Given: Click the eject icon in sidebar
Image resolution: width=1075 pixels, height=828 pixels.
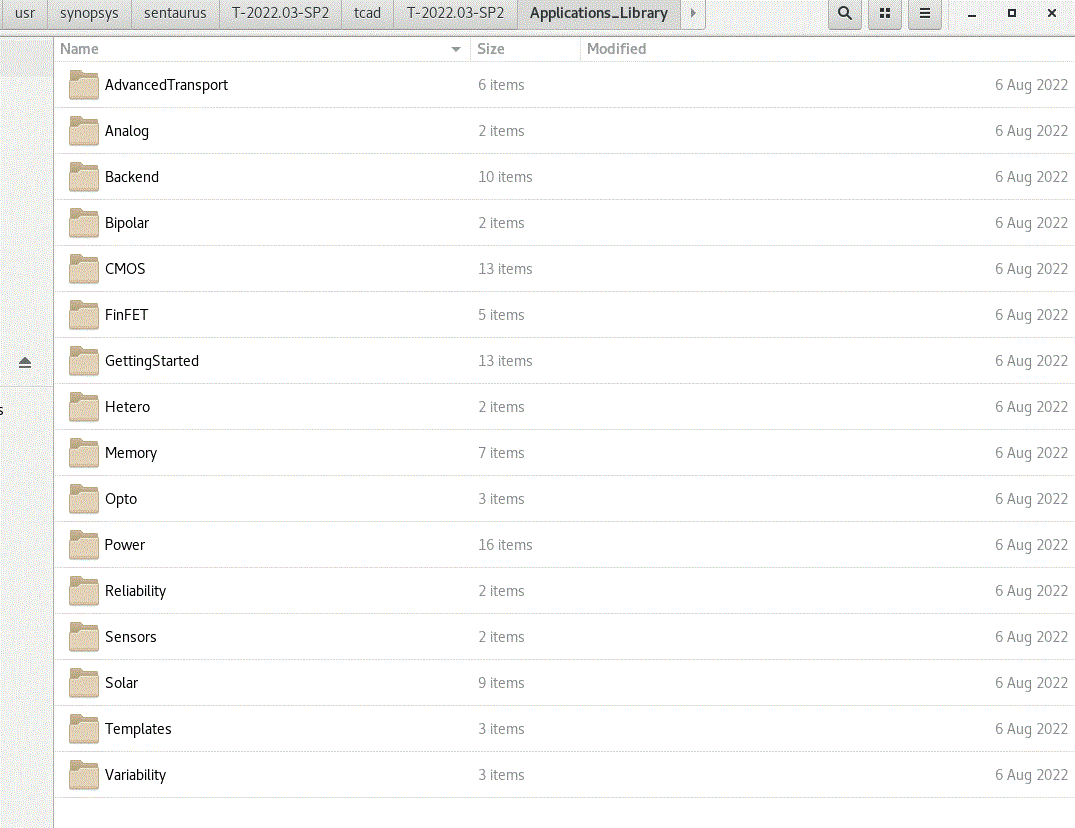Looking at the screenshot, I should click(25, 362).
